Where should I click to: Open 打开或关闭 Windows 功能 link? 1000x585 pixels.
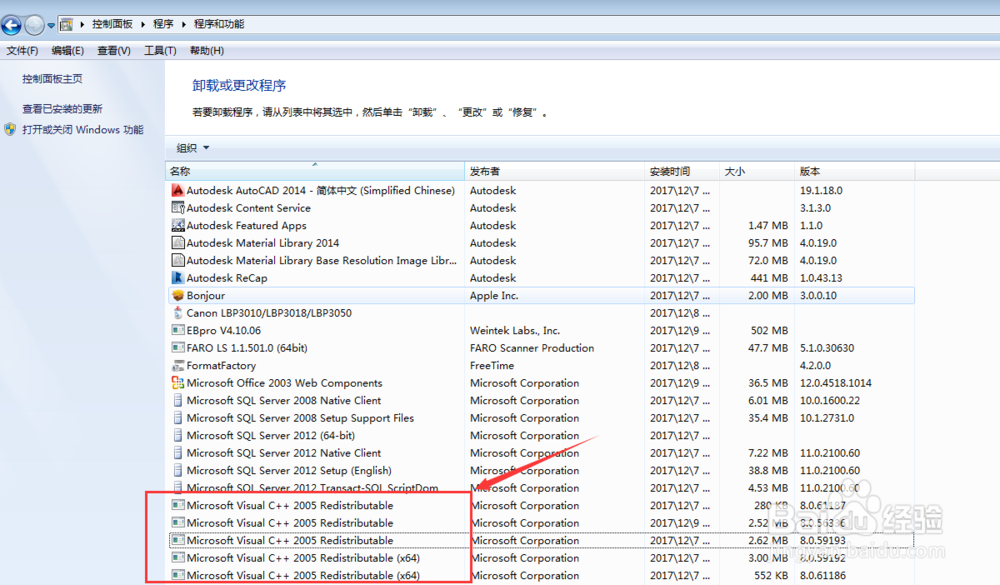(x=83, y=130)
